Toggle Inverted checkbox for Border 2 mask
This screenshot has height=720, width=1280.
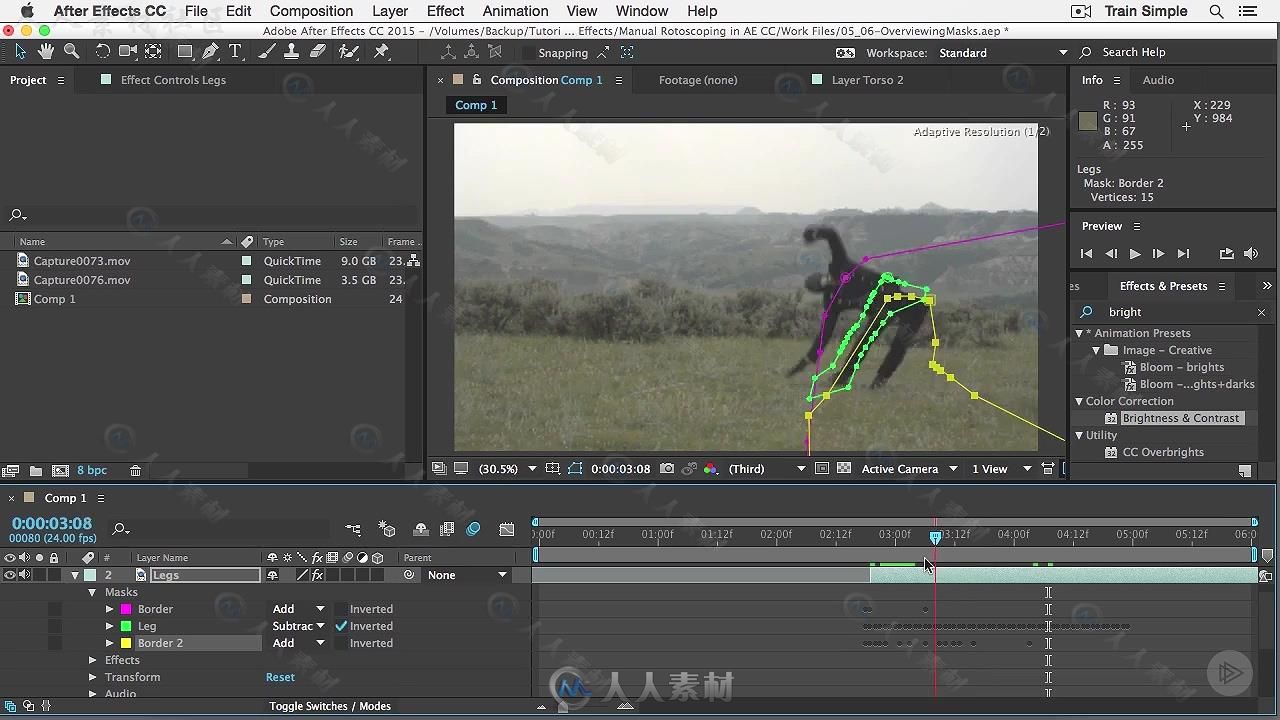coord(341,643)
